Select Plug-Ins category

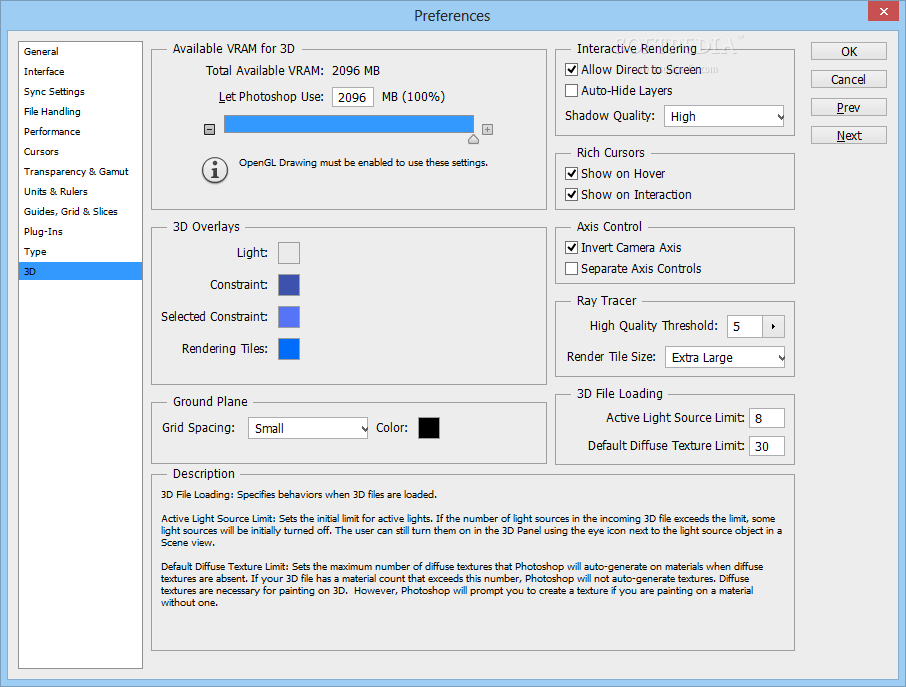tap(80, 232)
